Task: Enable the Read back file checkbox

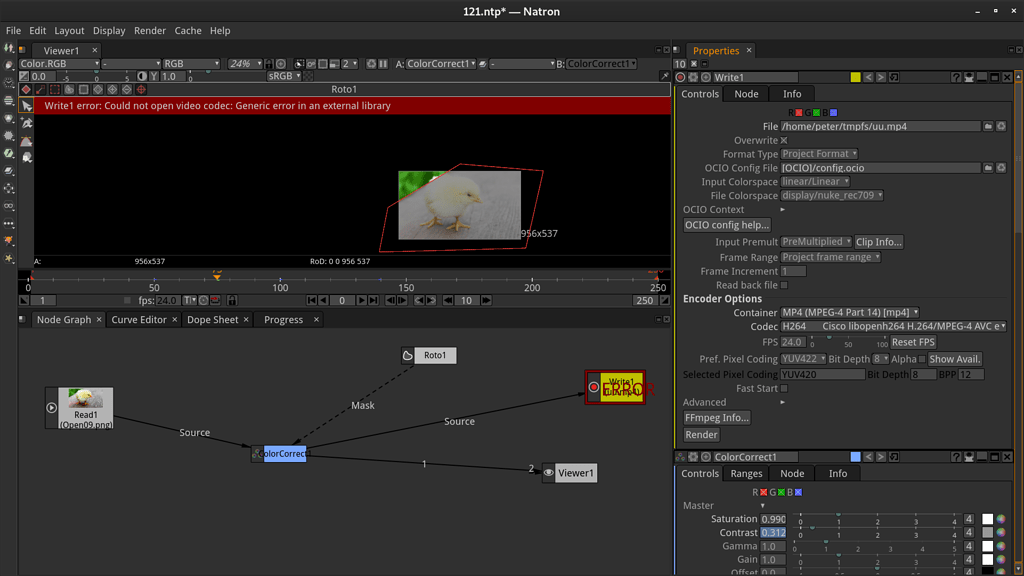Action: pyautogui.click(x=784, y=285)
